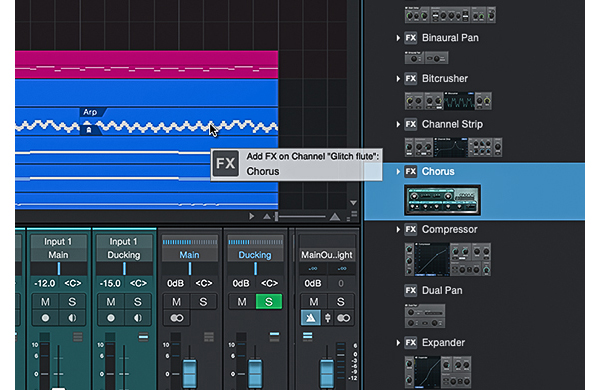Click the Channel Strip effect thumbnail
The height and width of the screenshot is (390, 600).
(x=453, y=147)
